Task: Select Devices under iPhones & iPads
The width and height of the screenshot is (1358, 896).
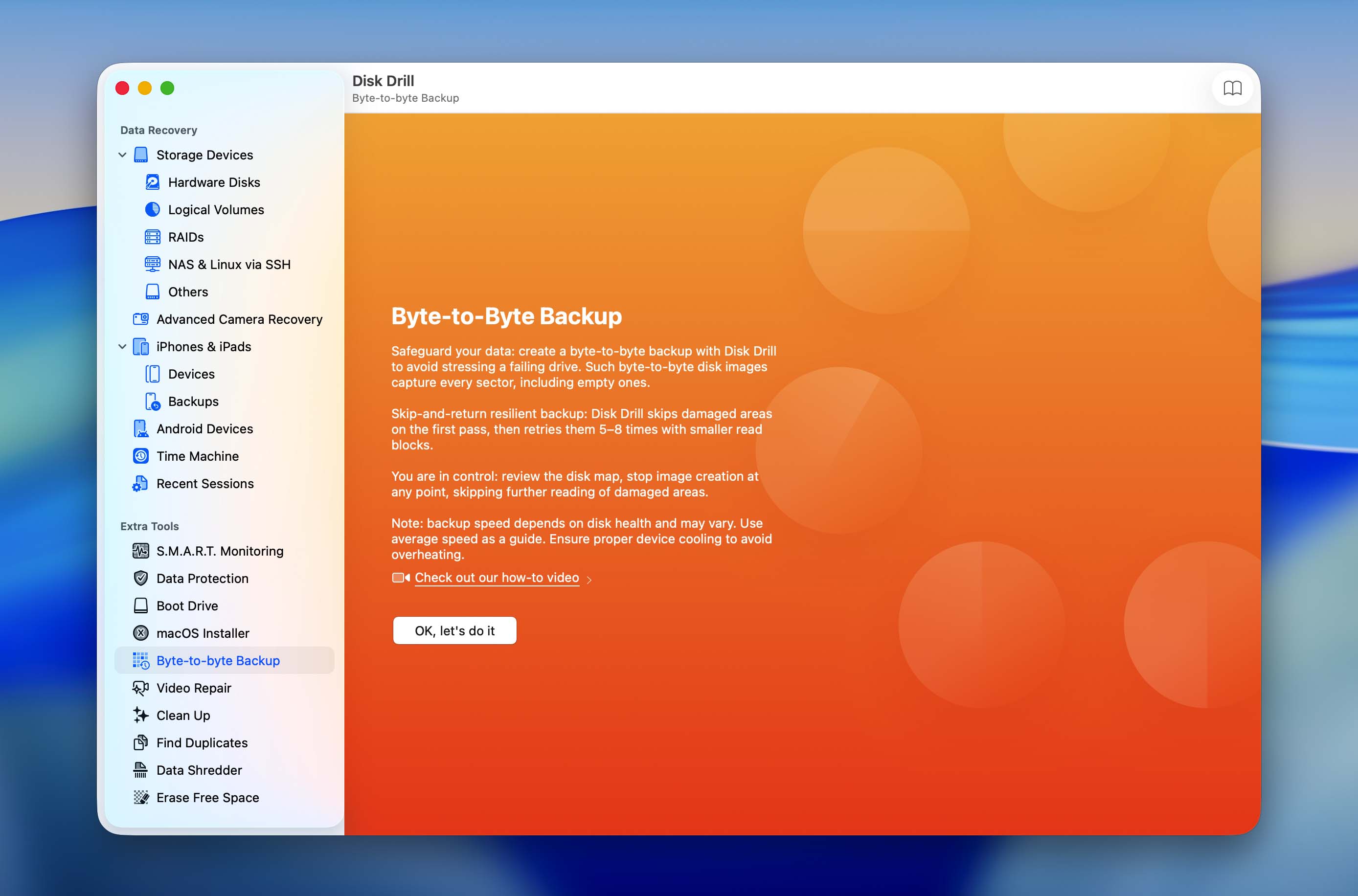Action: point(225,374)
